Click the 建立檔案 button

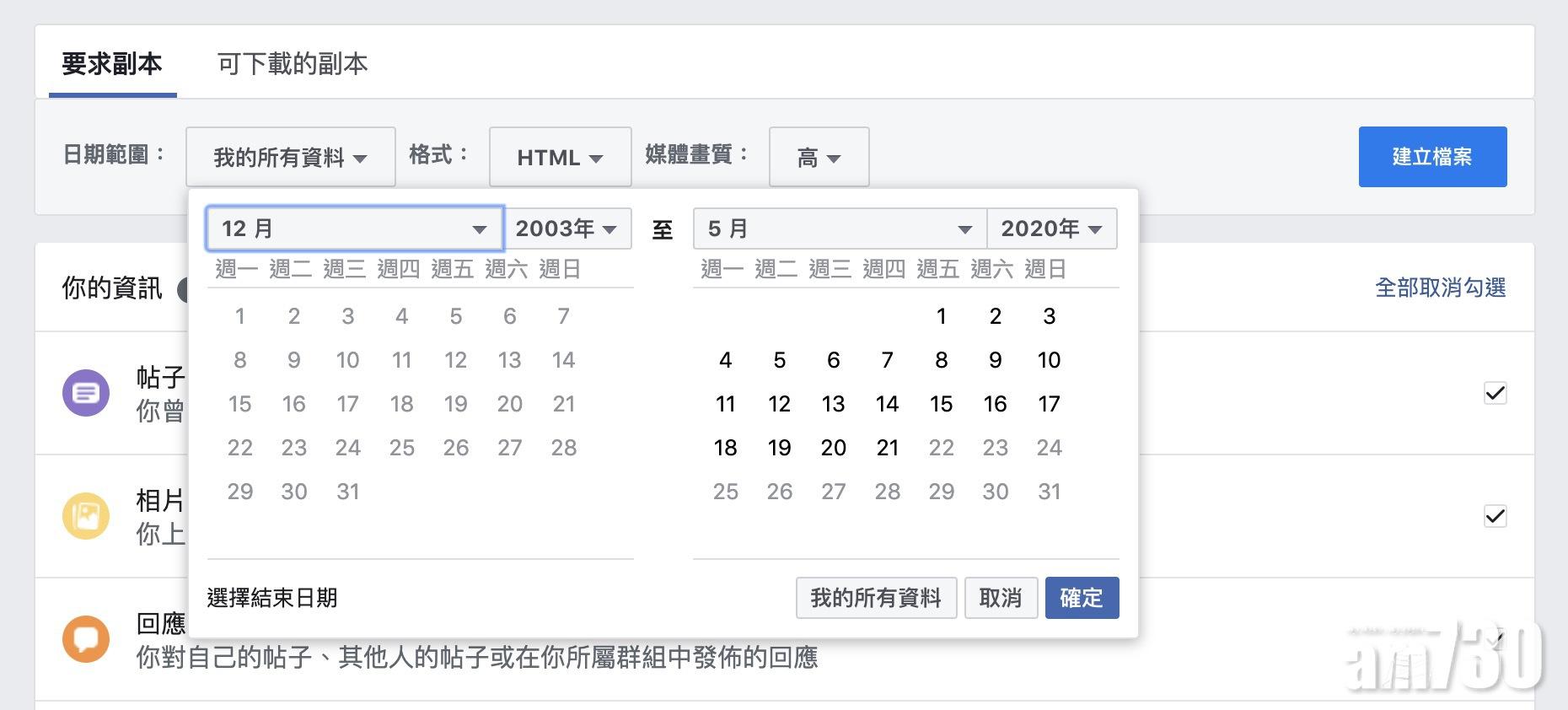coord(1431,157)
